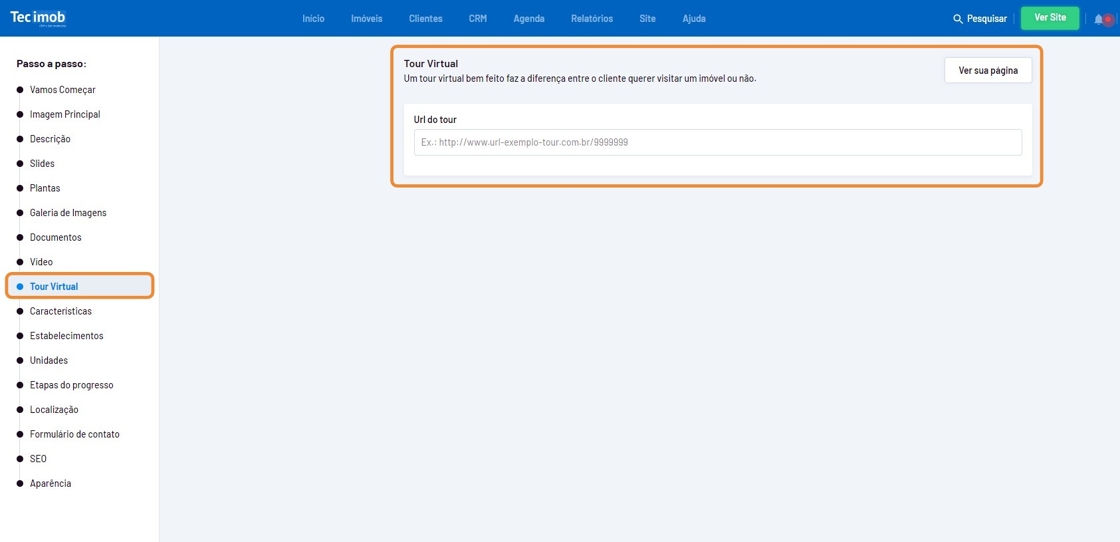Image resolution: width=1120 pixels, height=542 pixels.
Task: Navigate to Relatórios in the top bar
Action: [592, 18]
